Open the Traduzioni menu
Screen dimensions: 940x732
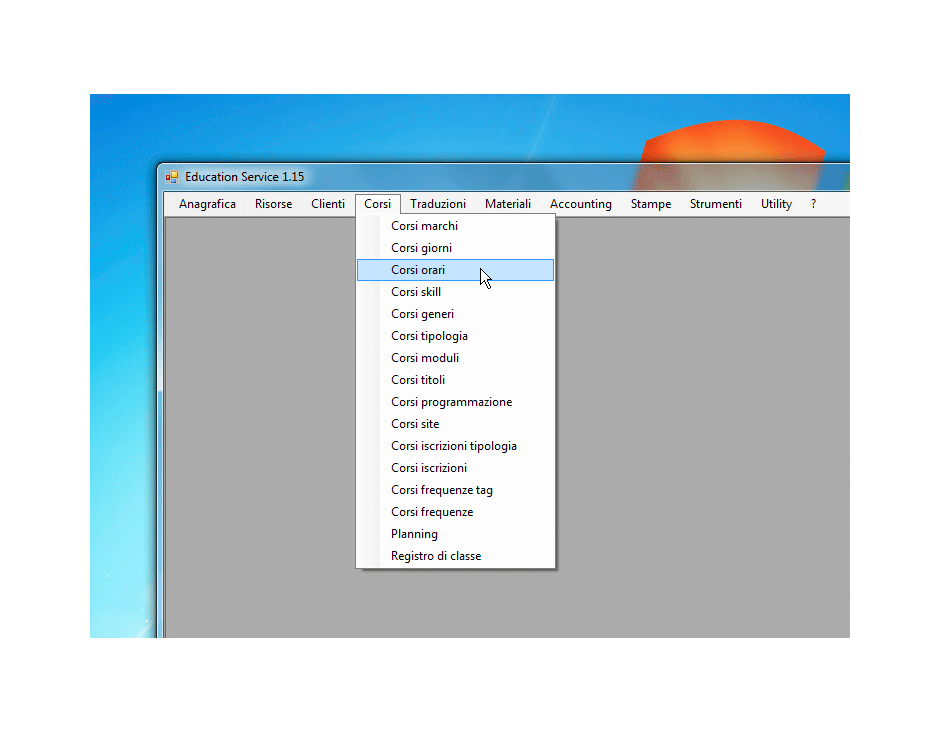(x=438, y=204)
